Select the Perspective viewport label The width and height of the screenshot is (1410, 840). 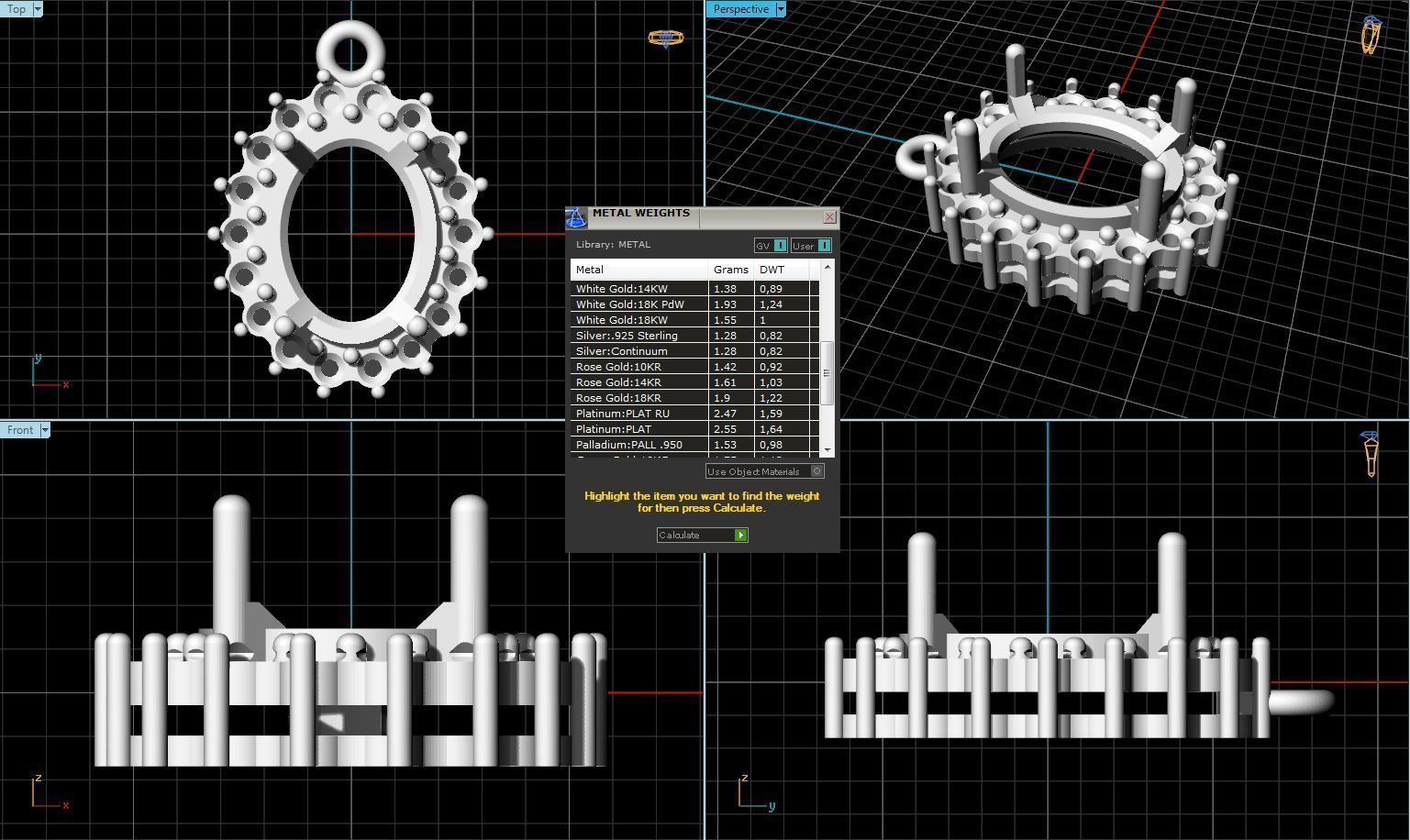(740, 9)
